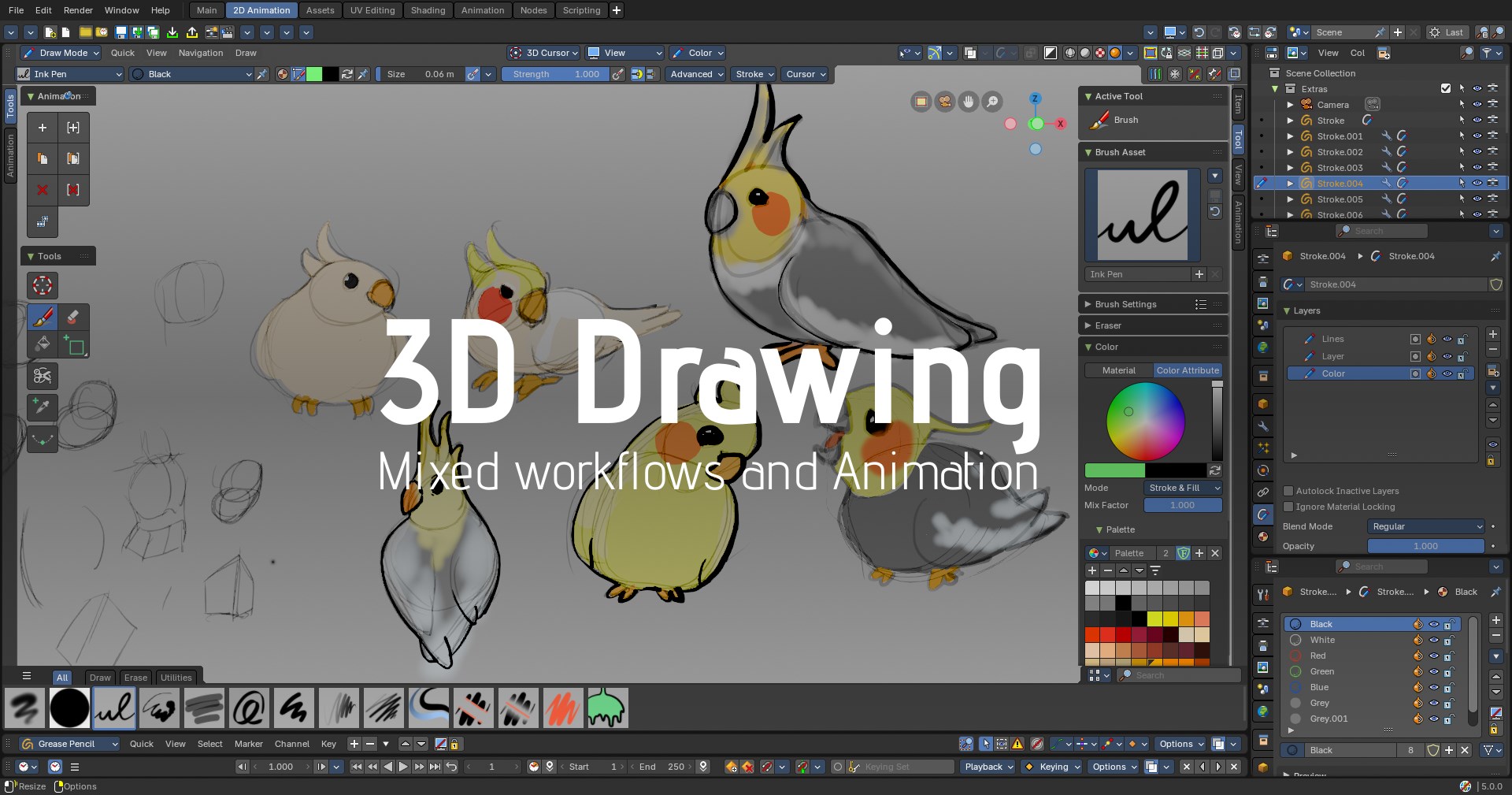
Task: Select the Fill bucket tool
Action: tap(43, 344)
